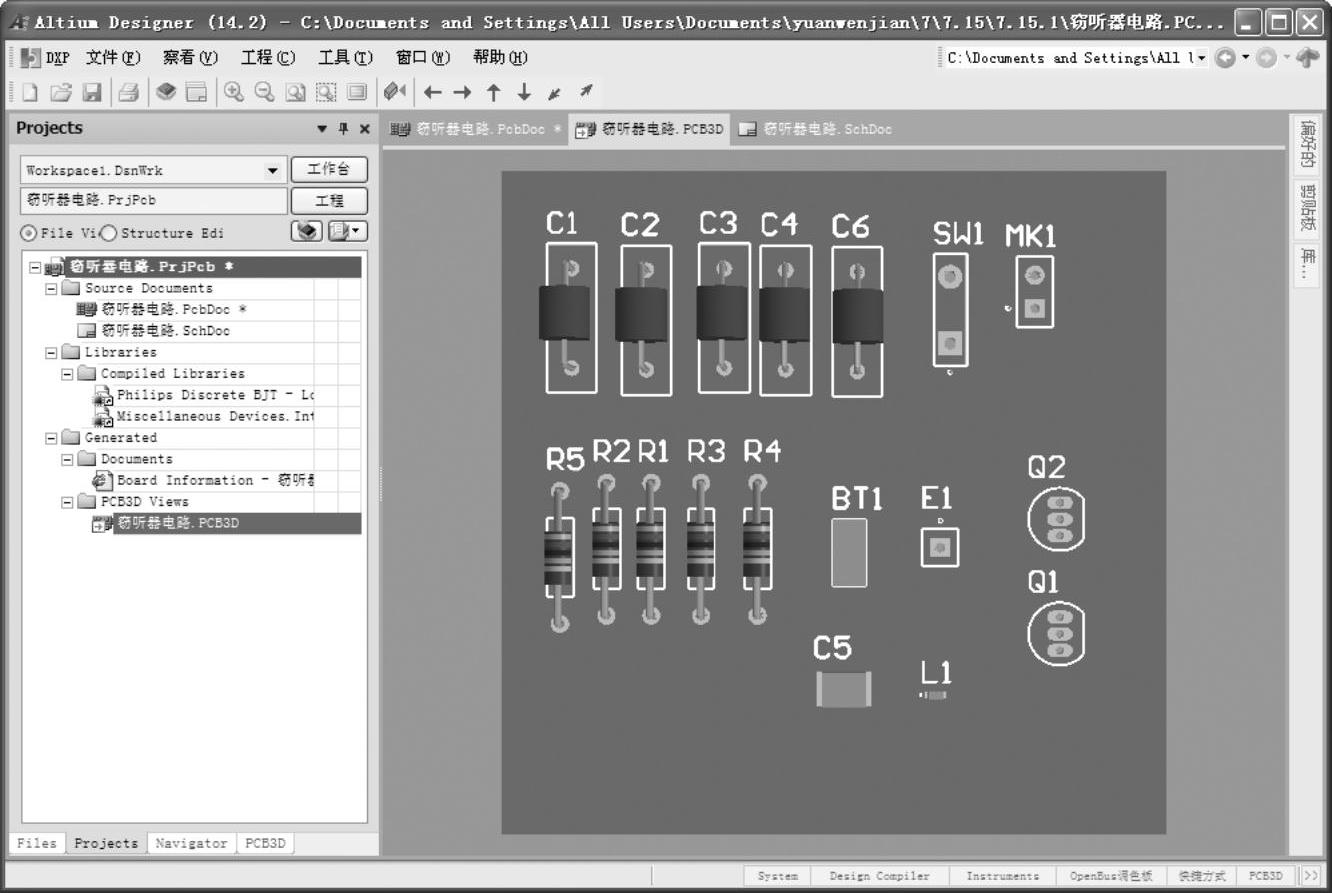This screenshot has height=893, width=1332.
Task: Click the System status bar button
Action: tap(778, 876)
